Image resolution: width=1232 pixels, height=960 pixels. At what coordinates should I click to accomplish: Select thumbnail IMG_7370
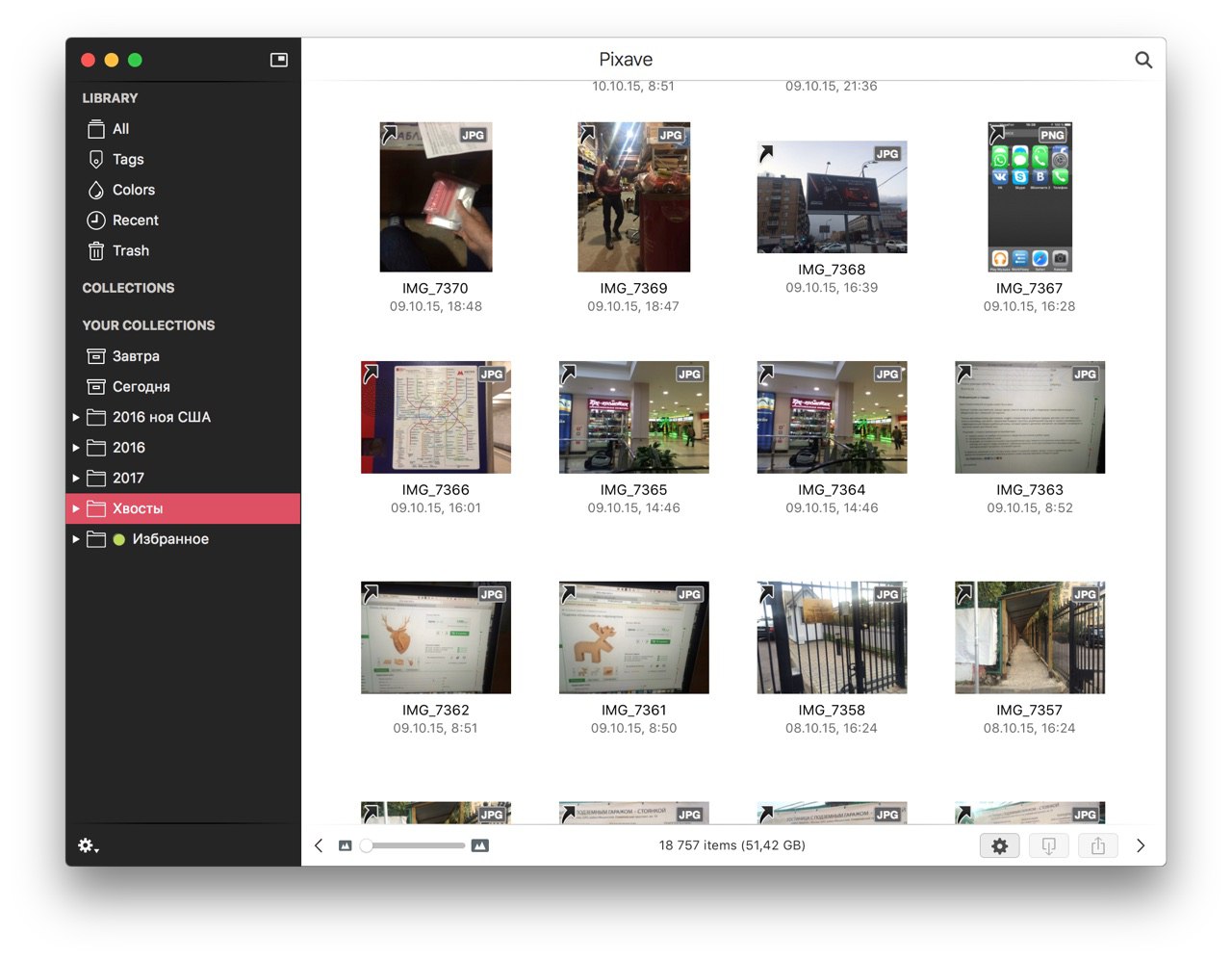[x=436, y=196]
